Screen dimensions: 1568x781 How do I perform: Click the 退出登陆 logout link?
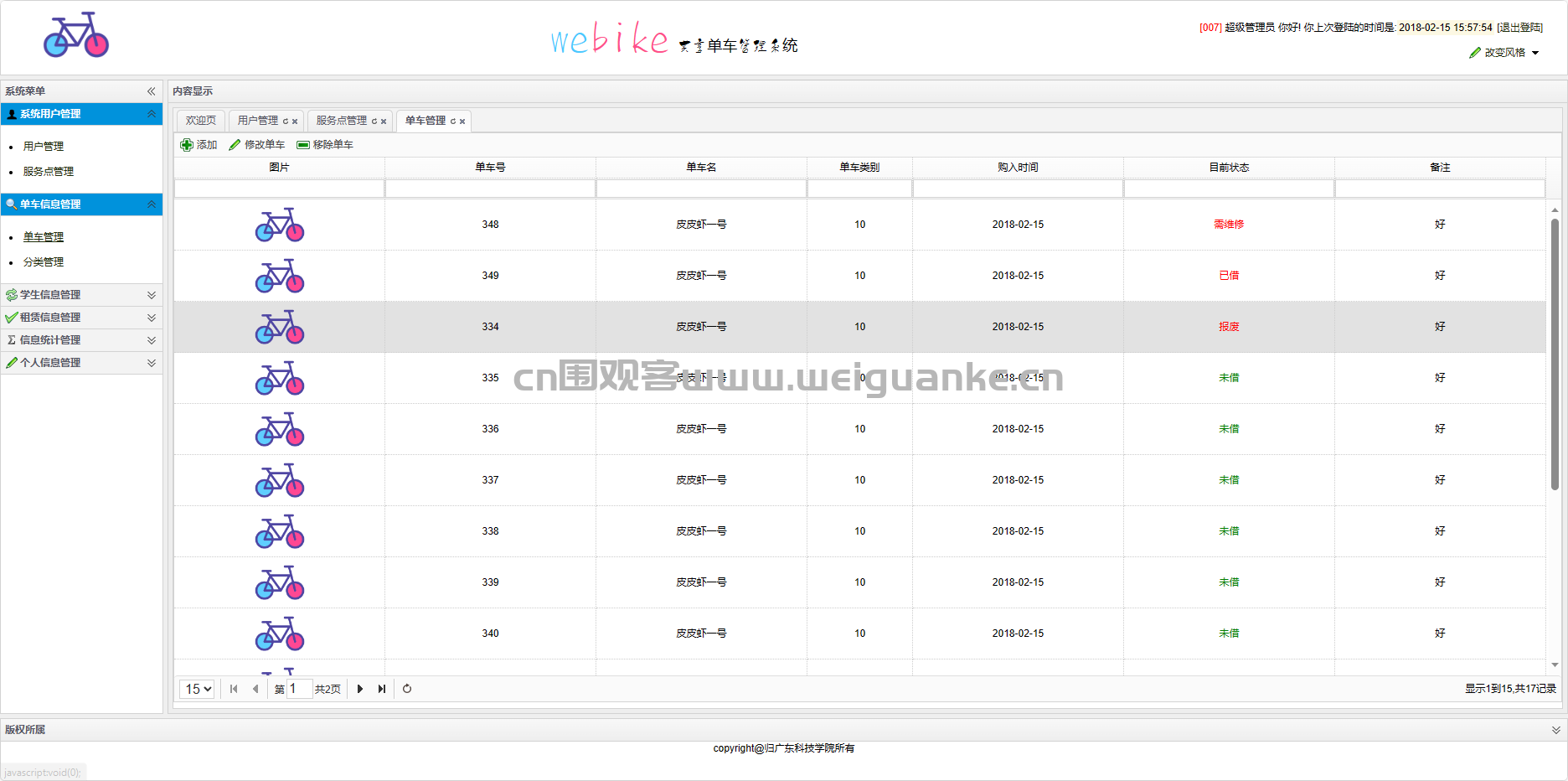click(x=1520, y=28)
